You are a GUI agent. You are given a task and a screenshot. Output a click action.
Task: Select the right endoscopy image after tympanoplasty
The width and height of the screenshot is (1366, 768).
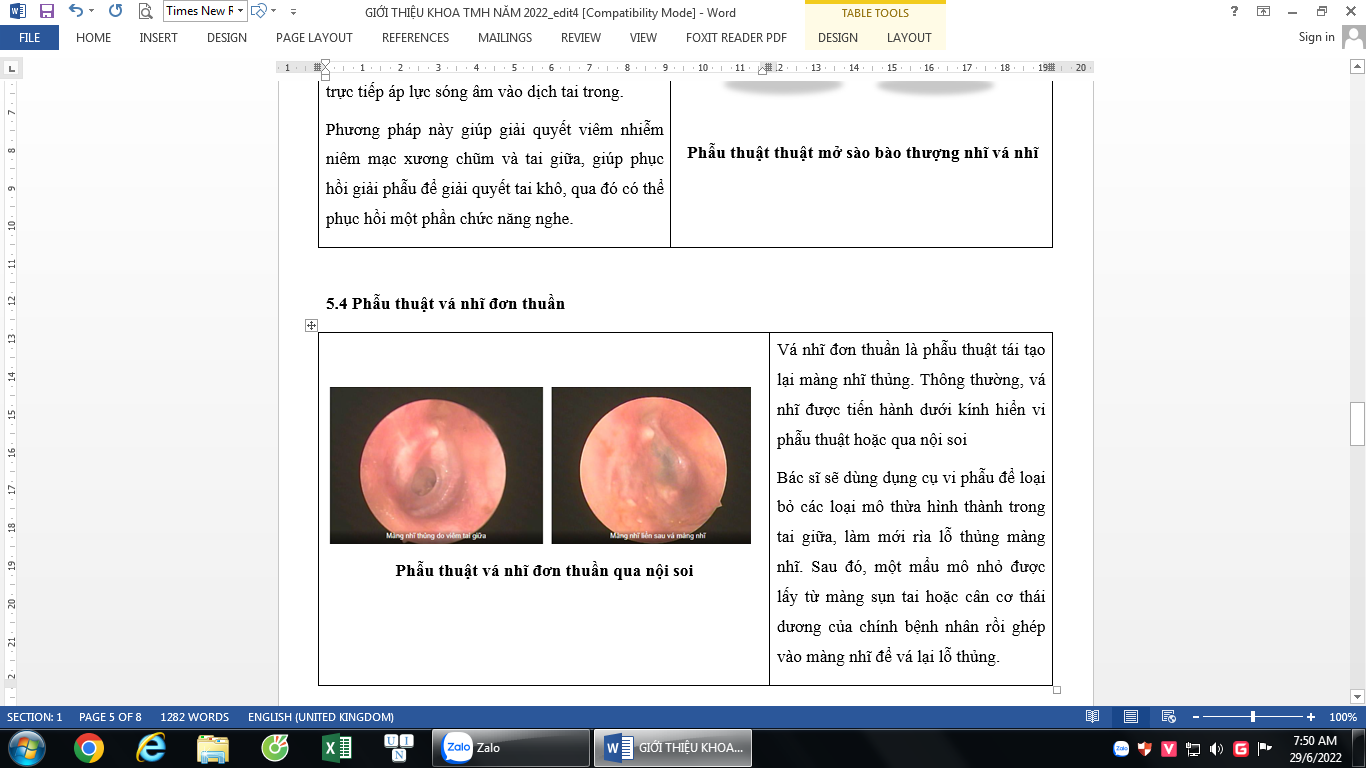(651, 465)
